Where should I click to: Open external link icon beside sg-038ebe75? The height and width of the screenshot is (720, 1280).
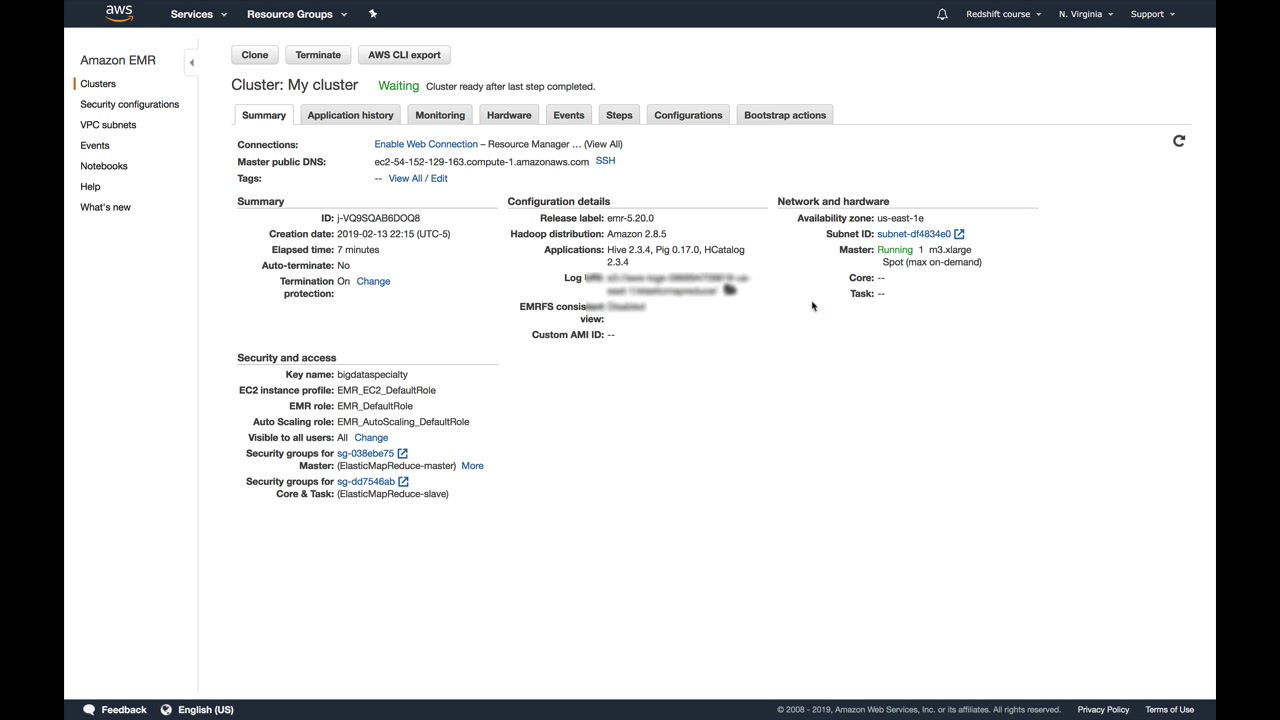tap(403, 454)
